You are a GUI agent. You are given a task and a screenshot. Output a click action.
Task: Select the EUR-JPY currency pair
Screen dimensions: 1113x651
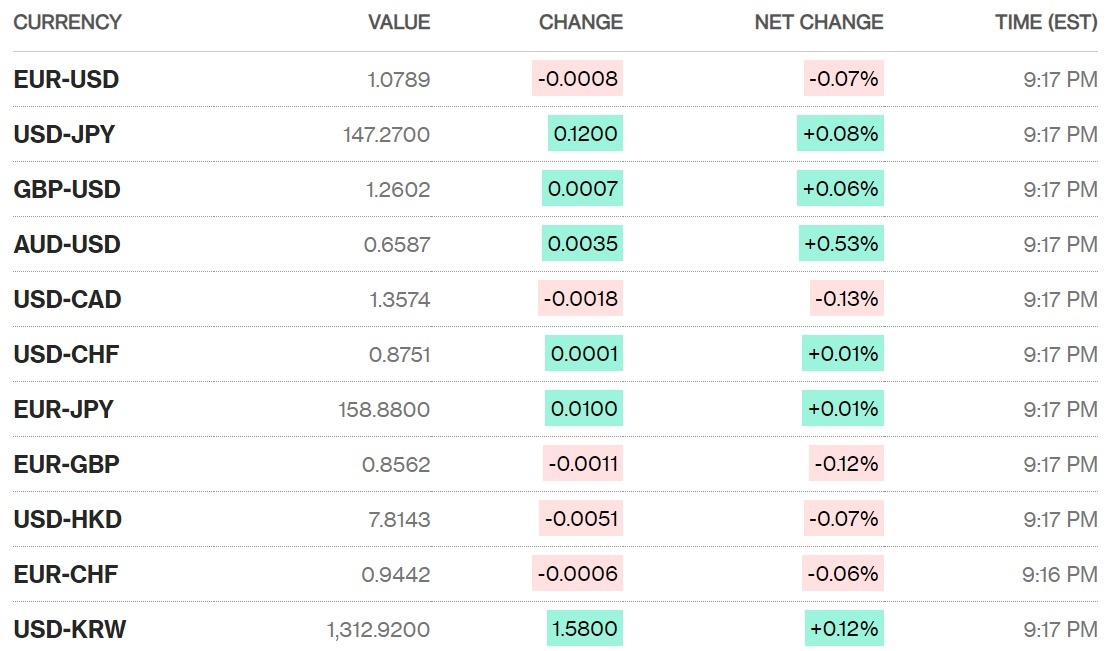click(x=64, y=409)
